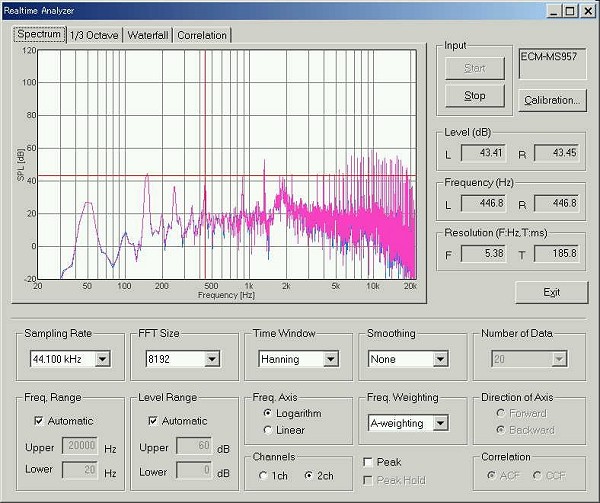This screenshot has height=503, width=600.
Task: Click the Resolution F value 5.38
Action: [484, 254]
